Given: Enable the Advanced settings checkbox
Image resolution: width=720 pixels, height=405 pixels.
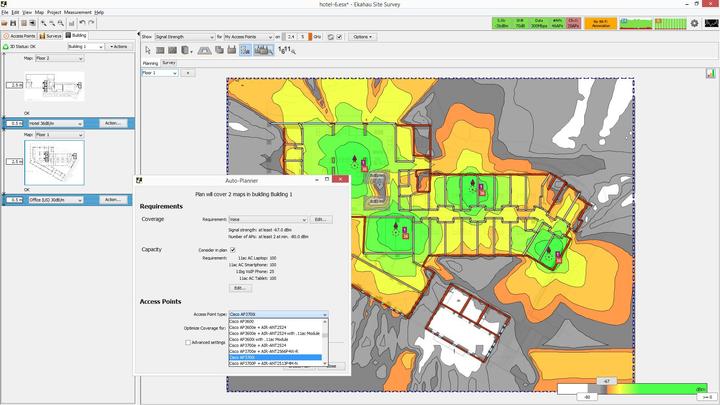Looking at the screenshot, I should point(188,343).
